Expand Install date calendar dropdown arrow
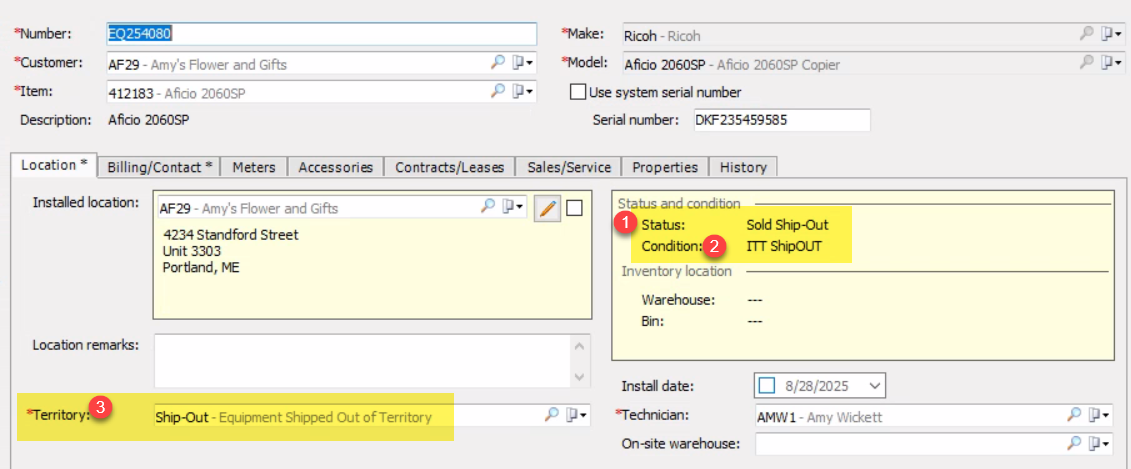Viewport: 1131px width, 469px height. [874, 385]
